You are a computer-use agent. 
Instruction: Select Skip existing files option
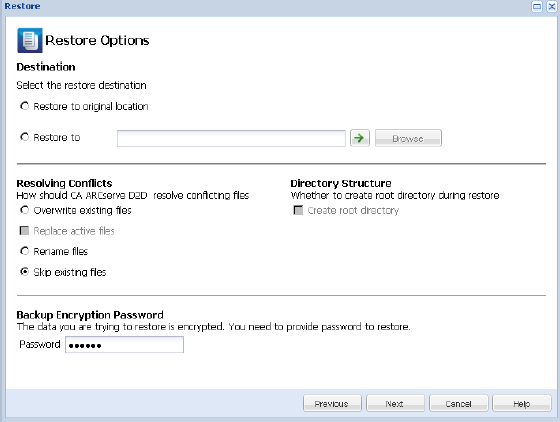click(x=24, y=272)
